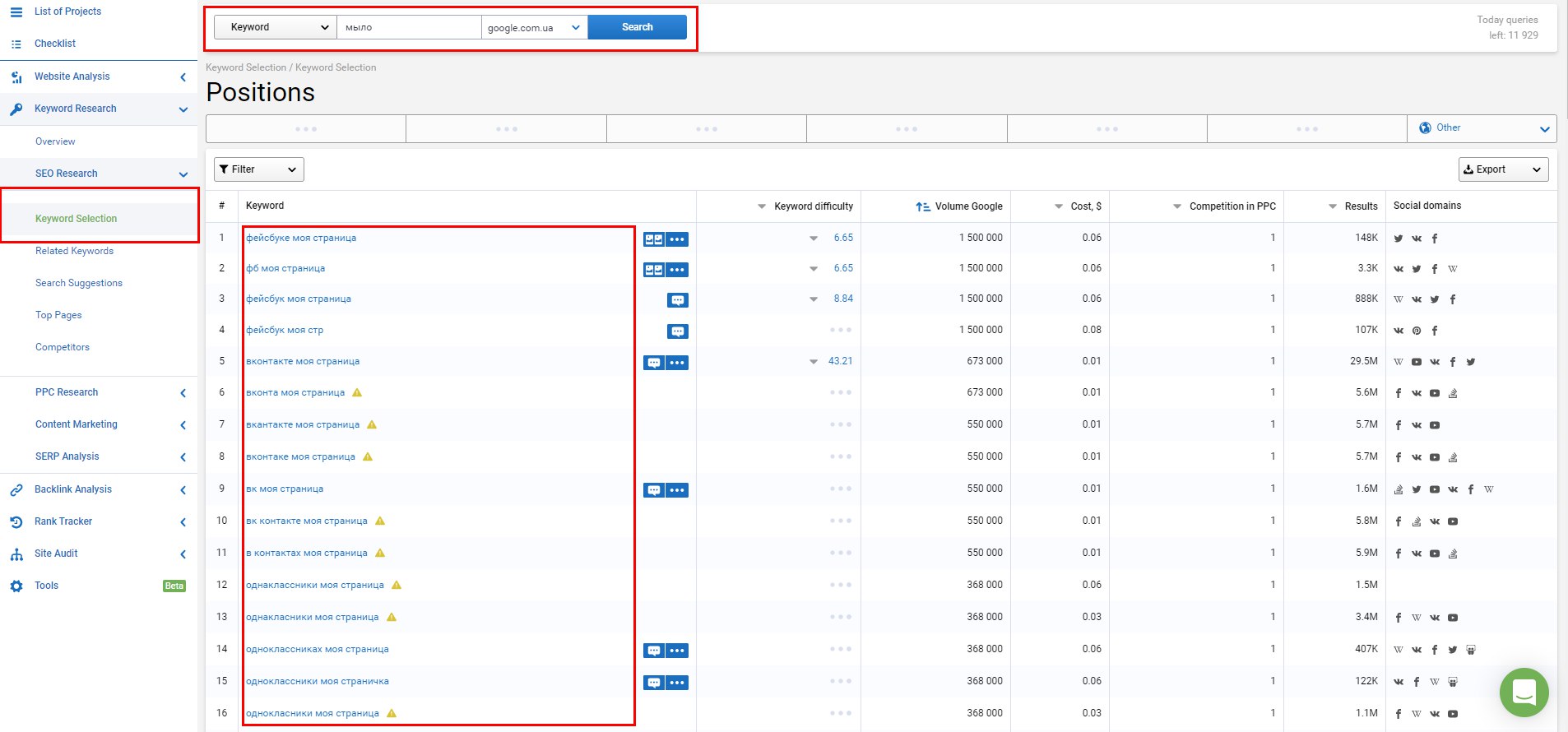Sort by Keyword difficulty column header
Viewport: 1568px width, 732px height.
[805, 206]
